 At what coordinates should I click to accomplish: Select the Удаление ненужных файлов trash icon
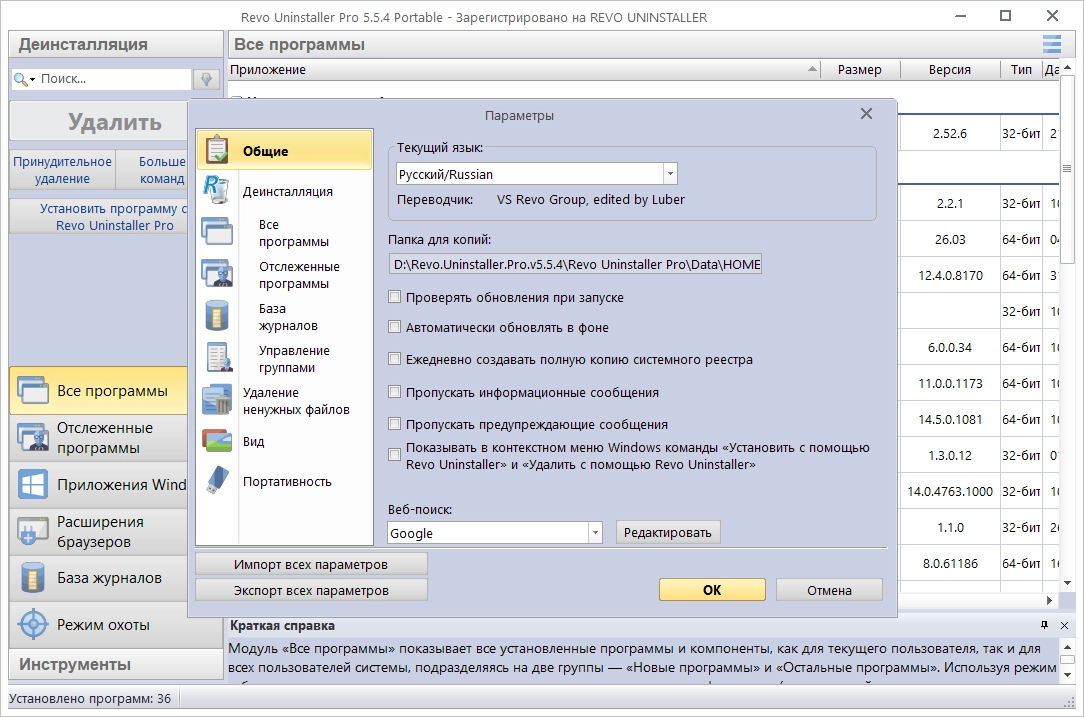click(x=217, y=400)
